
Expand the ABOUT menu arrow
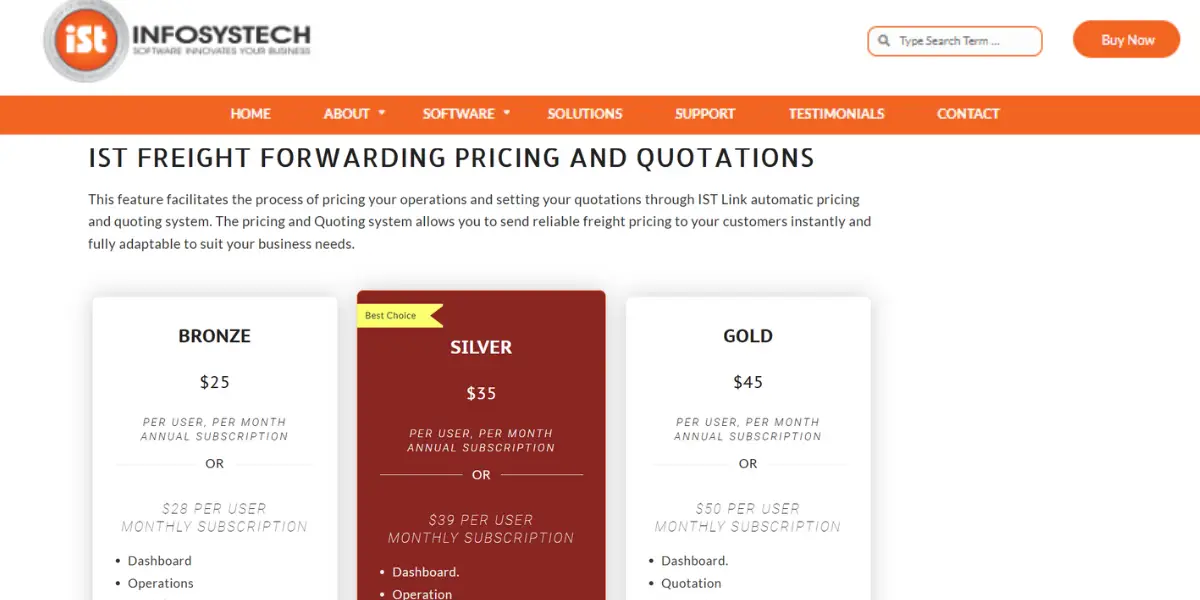pos(382,113)
